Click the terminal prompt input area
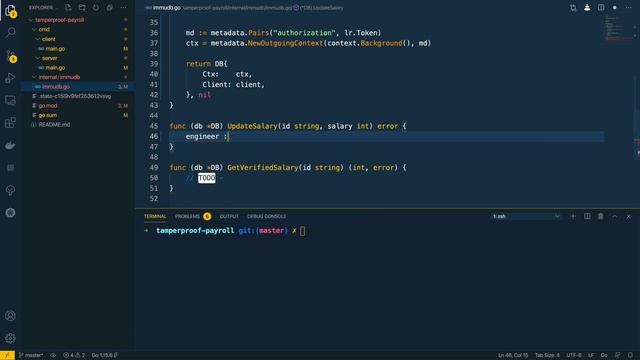Image resolution: width=640 pixels, height=360 pixels. [x=302, y=231]
